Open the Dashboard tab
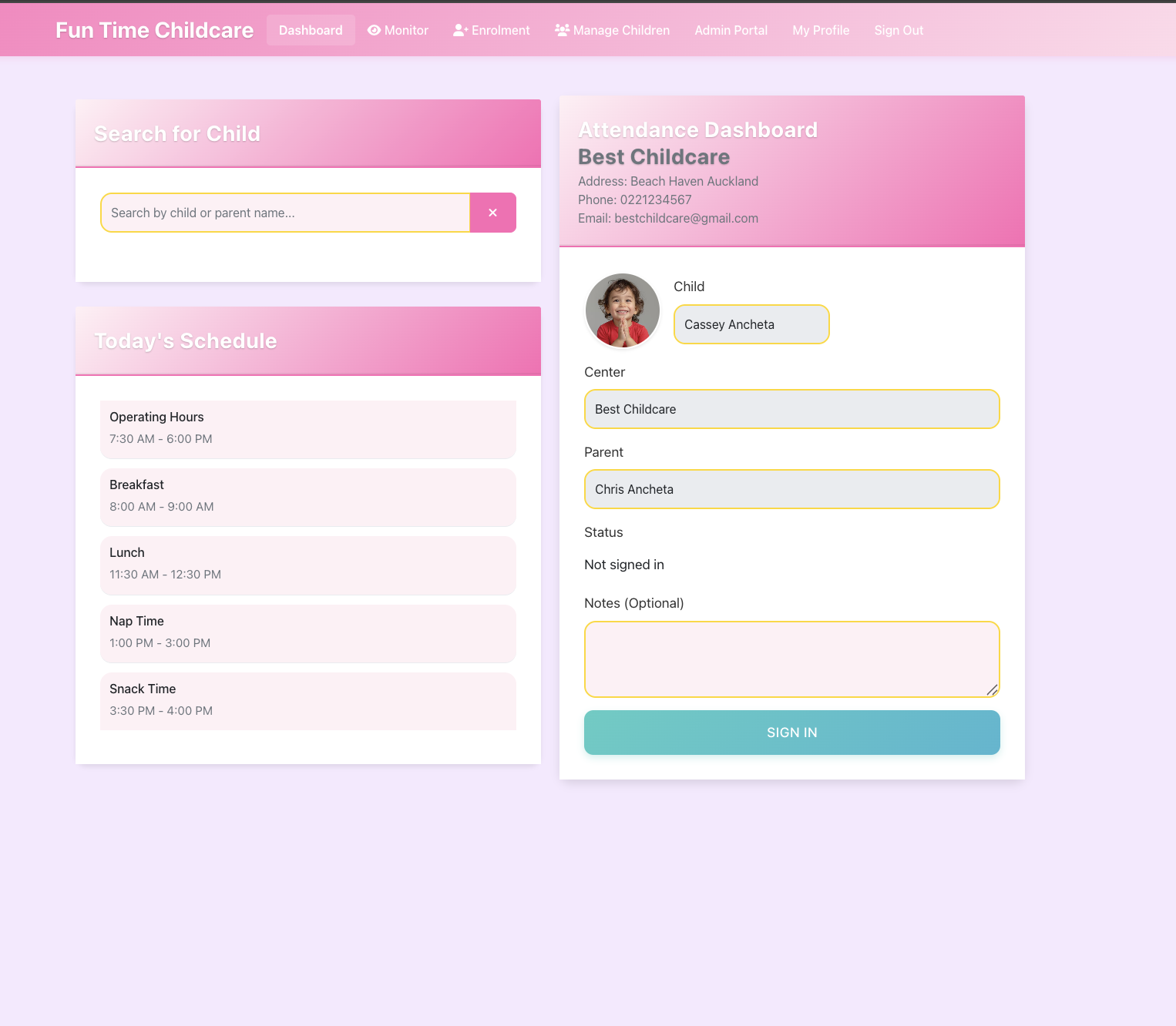The image size is (1176, 1026). tap(311, 30)
